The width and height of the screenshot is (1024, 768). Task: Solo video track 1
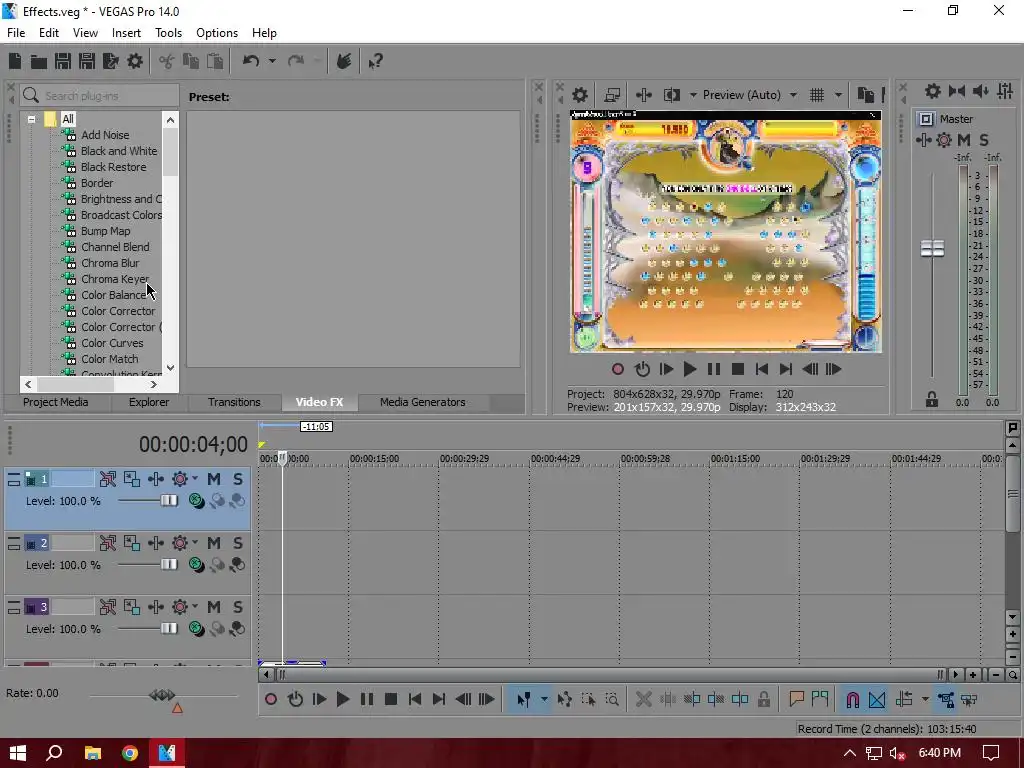tap(238, 479)
